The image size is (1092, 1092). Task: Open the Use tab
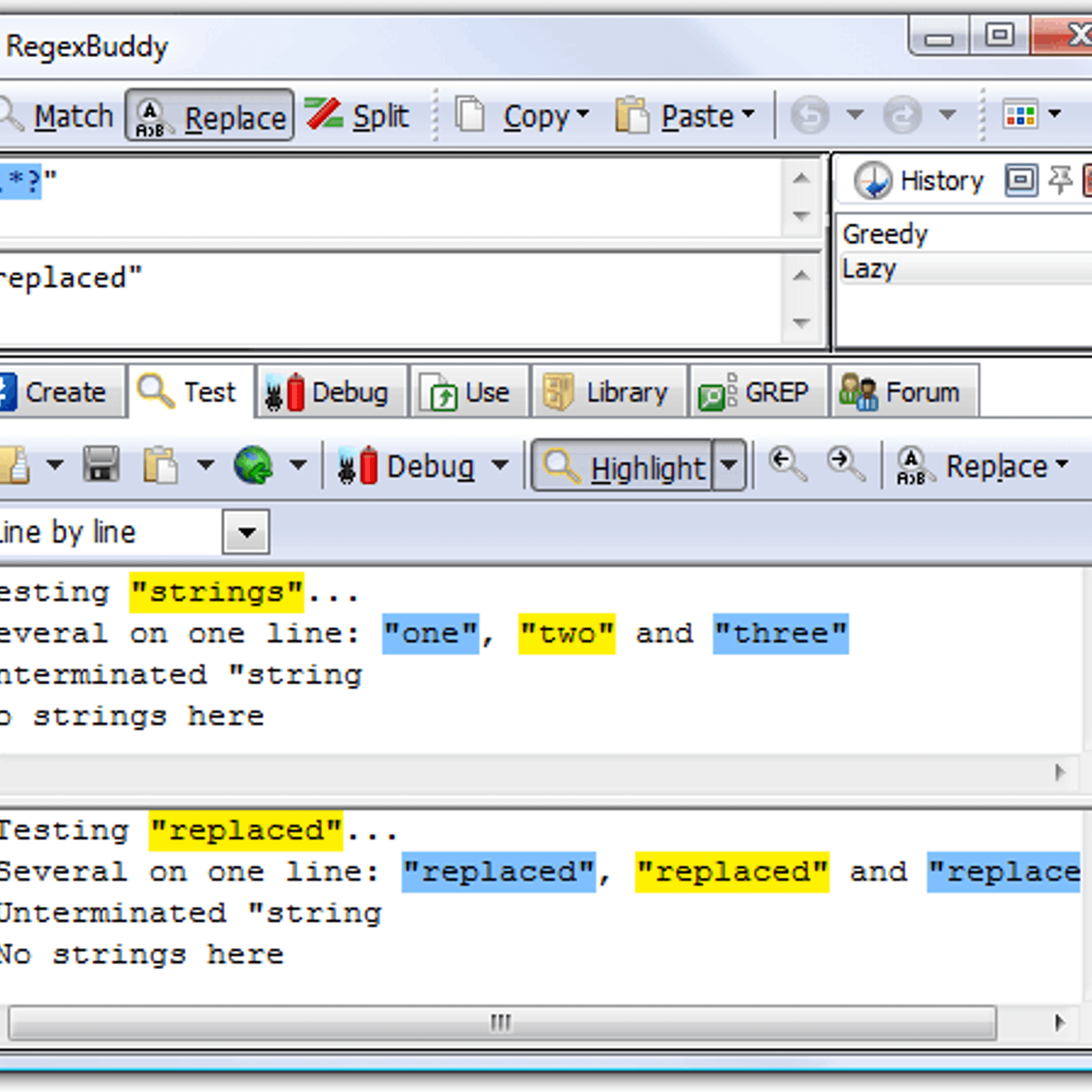pos(469,392)
